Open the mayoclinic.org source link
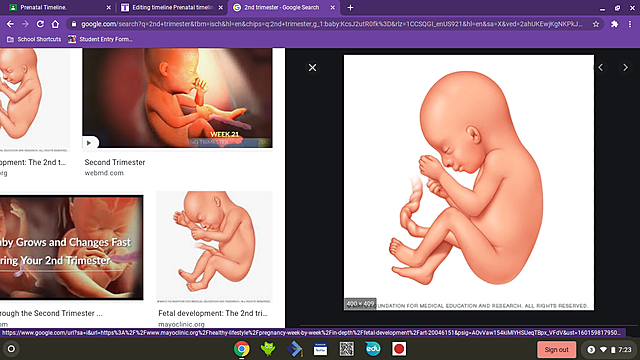Image resolution: width=640 pixels, height=360 pixels. pos(181,324)
